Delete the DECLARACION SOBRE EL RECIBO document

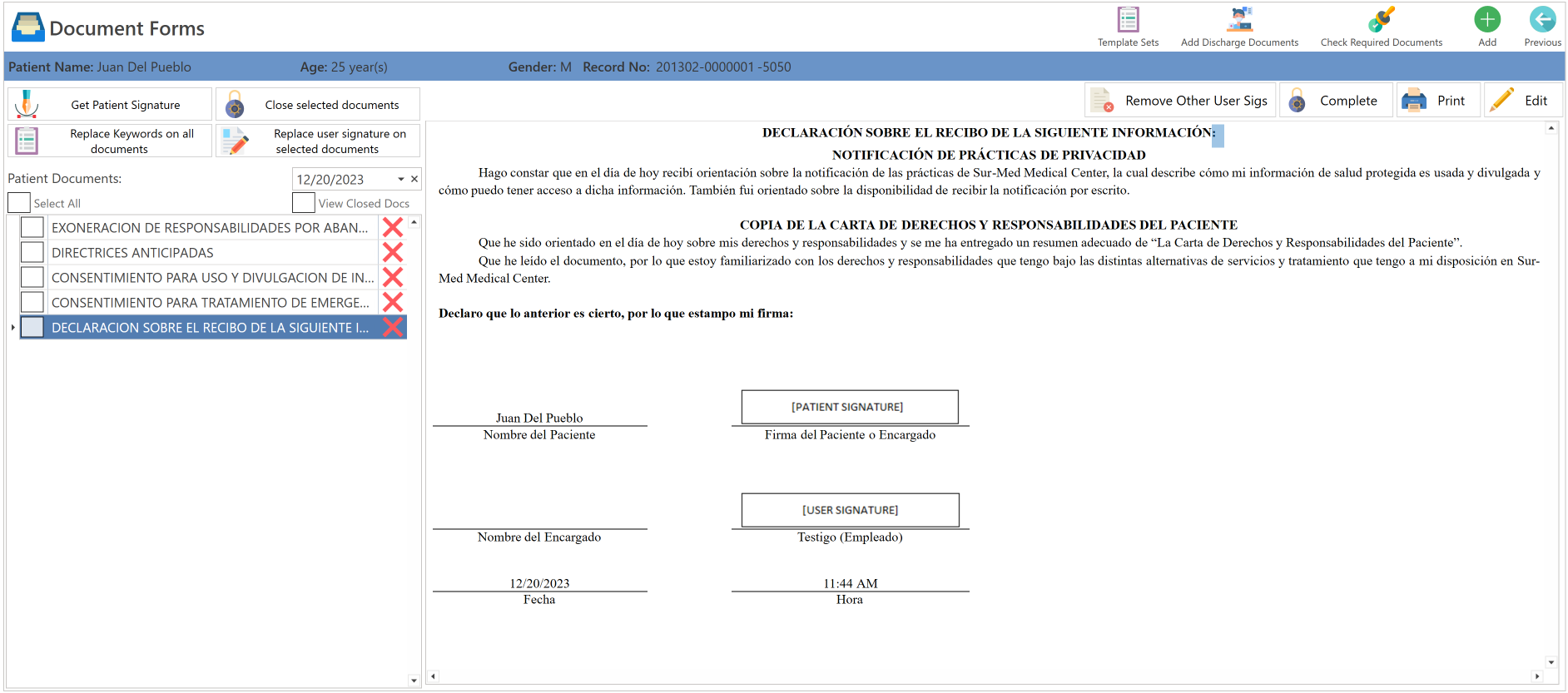393,327
